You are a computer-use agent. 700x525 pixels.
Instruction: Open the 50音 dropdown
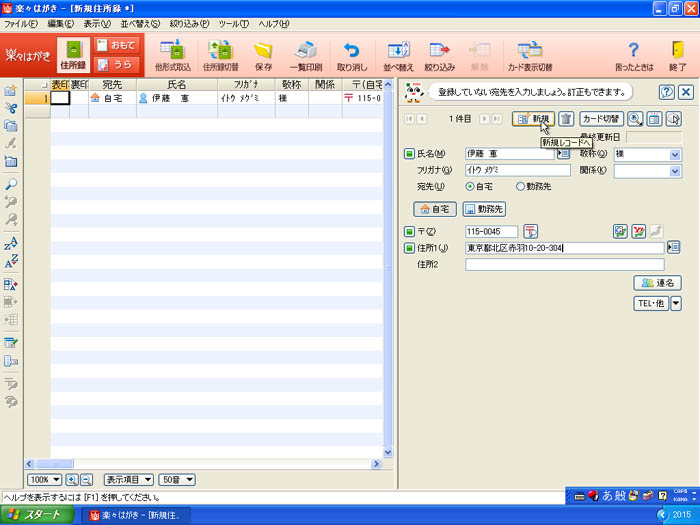point(177,480)
